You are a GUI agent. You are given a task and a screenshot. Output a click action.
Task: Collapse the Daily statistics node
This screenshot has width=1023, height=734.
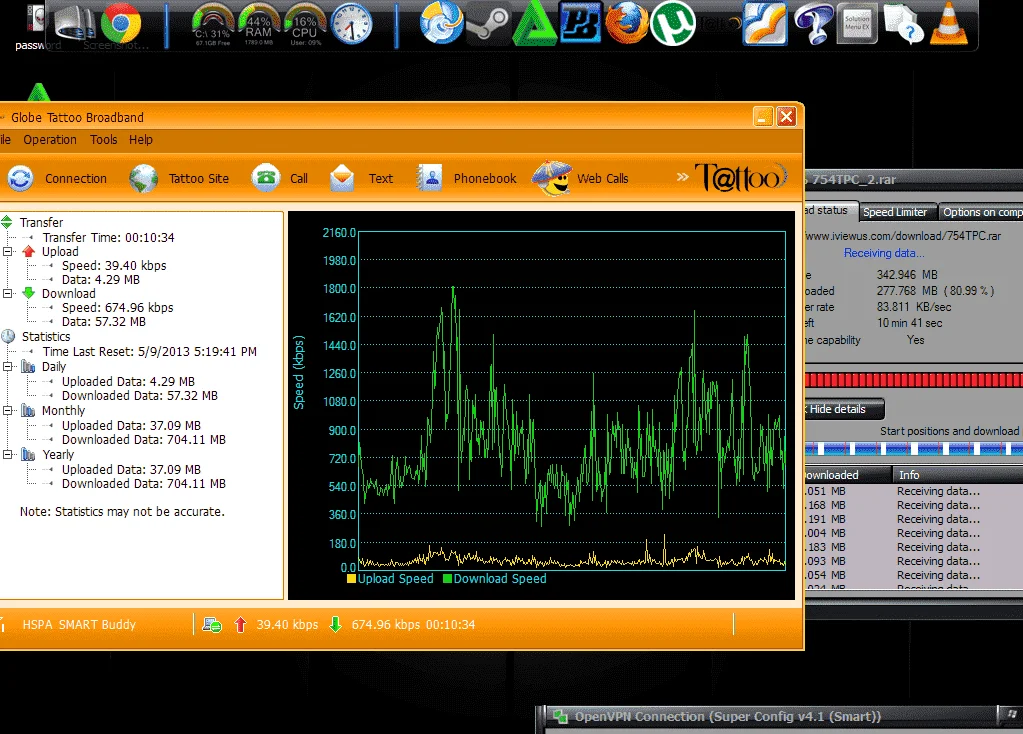(8, 367)
